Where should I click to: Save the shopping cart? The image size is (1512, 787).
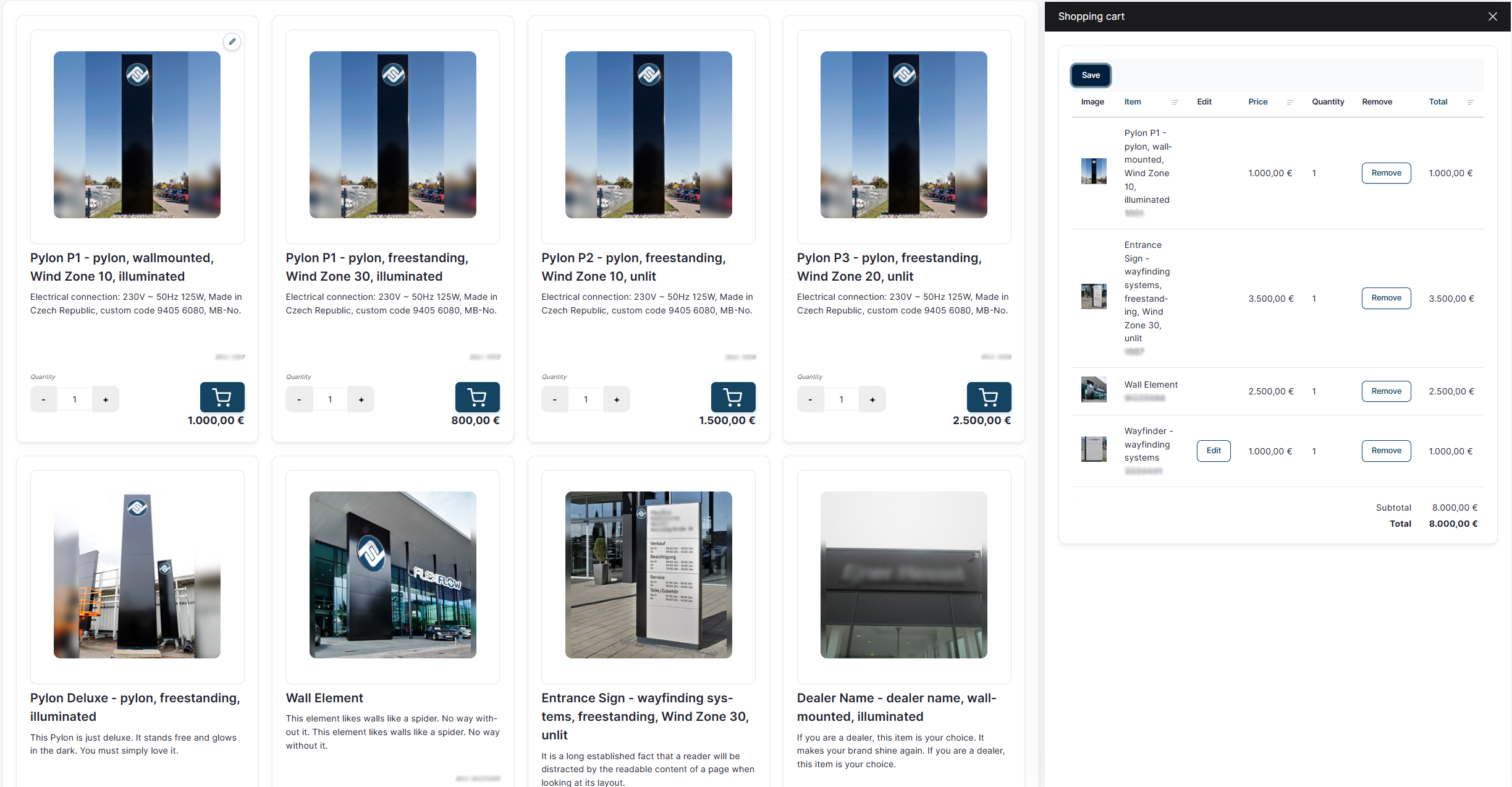tap(1091, 75)
